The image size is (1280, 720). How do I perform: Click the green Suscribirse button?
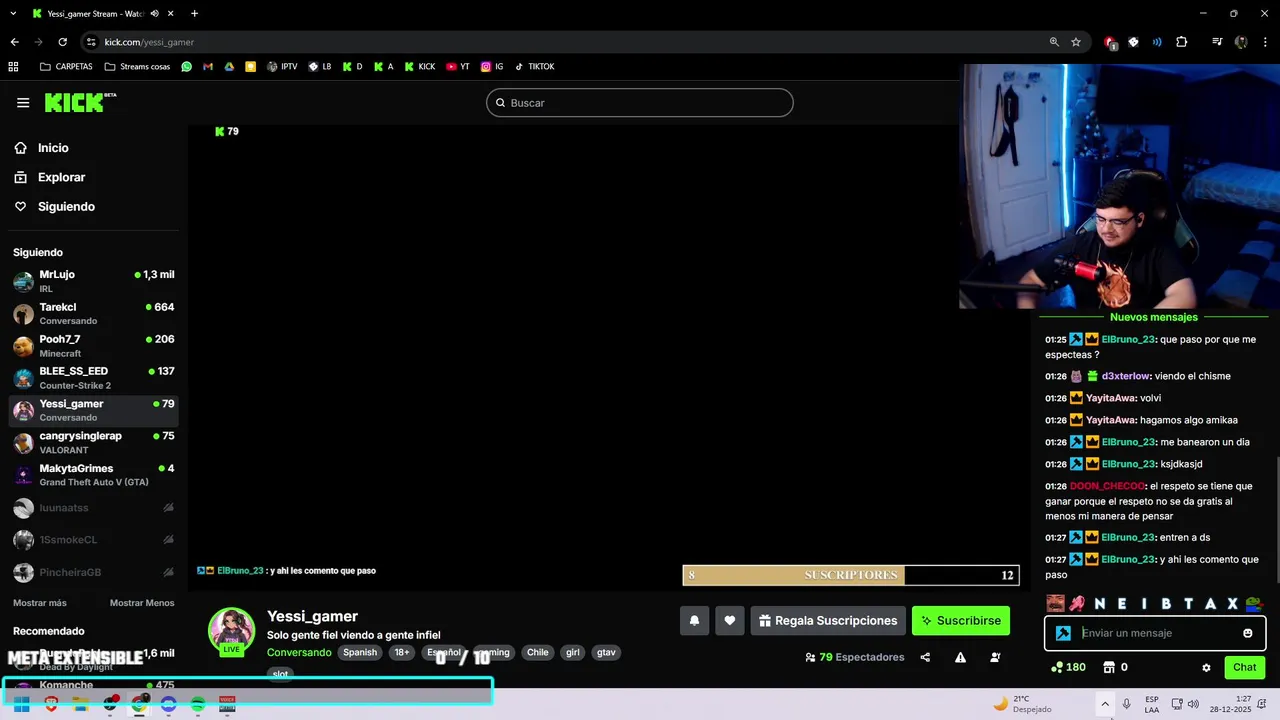point(961,621)
